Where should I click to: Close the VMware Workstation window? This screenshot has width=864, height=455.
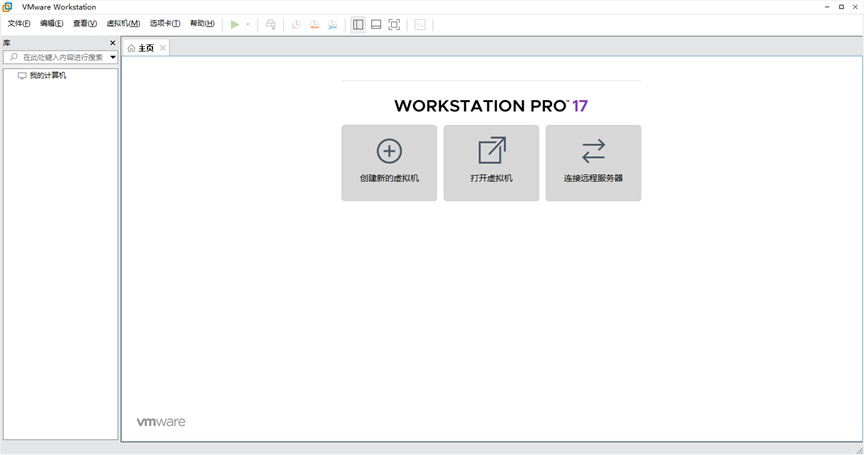[x=856, y=7]
